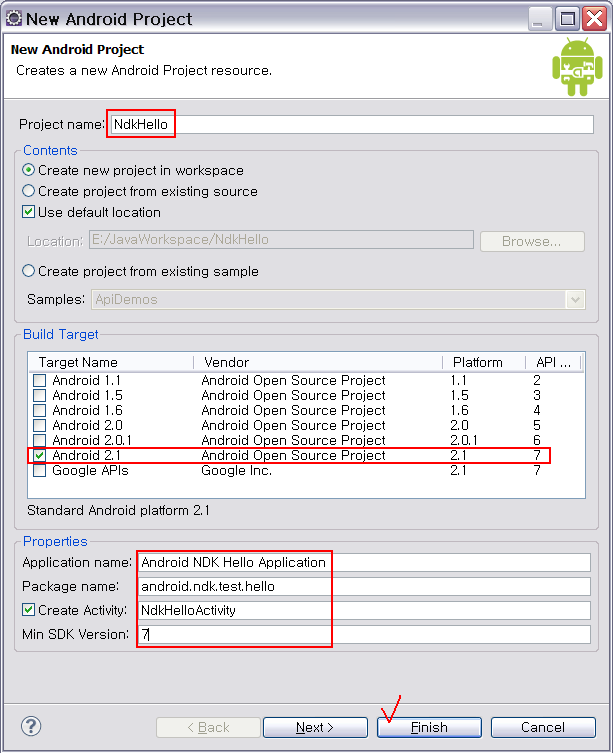This screenshot has width=613, height=753.
Task: Check the Android 1.5 target checkbox
Action: (39, 395)
